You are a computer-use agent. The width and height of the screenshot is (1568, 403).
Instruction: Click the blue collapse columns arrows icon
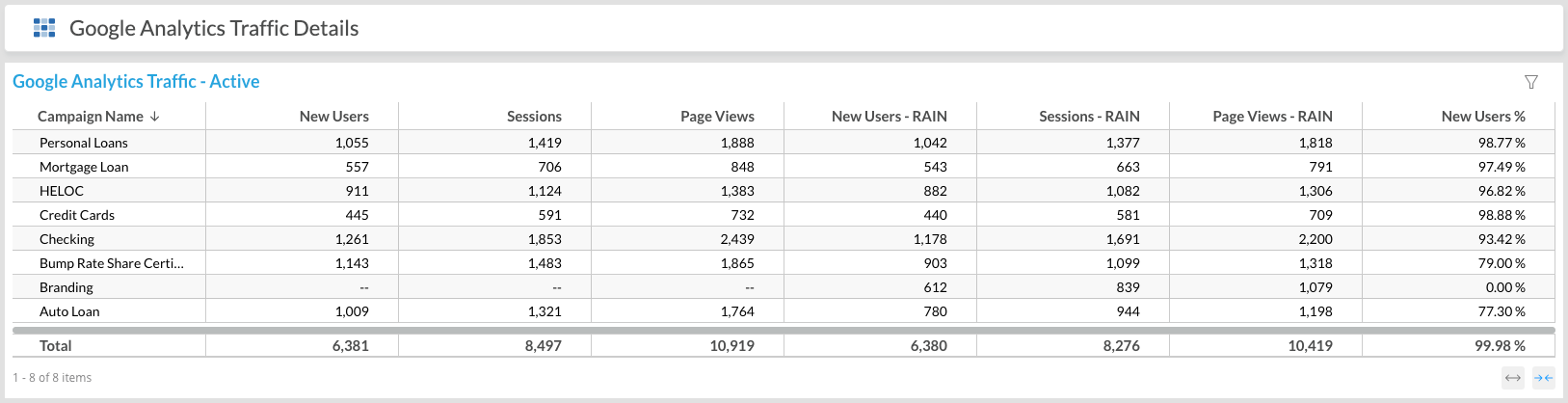pyautogui.click(x=1543, y=378)
